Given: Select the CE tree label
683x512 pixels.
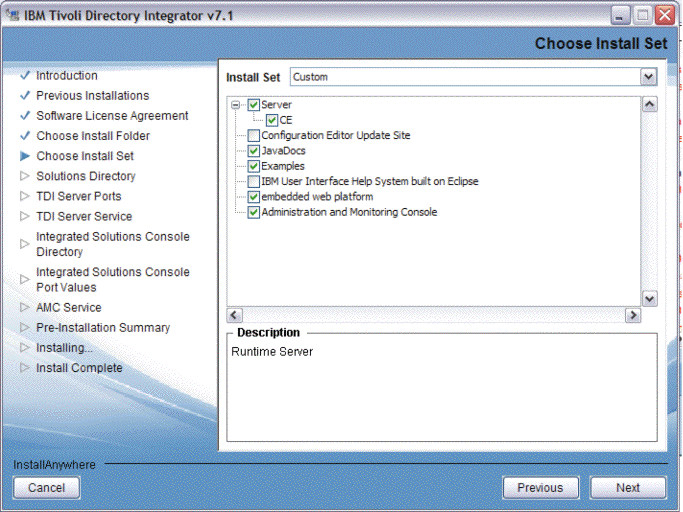Looking at the screenshot, I should [x=286, y=120].
